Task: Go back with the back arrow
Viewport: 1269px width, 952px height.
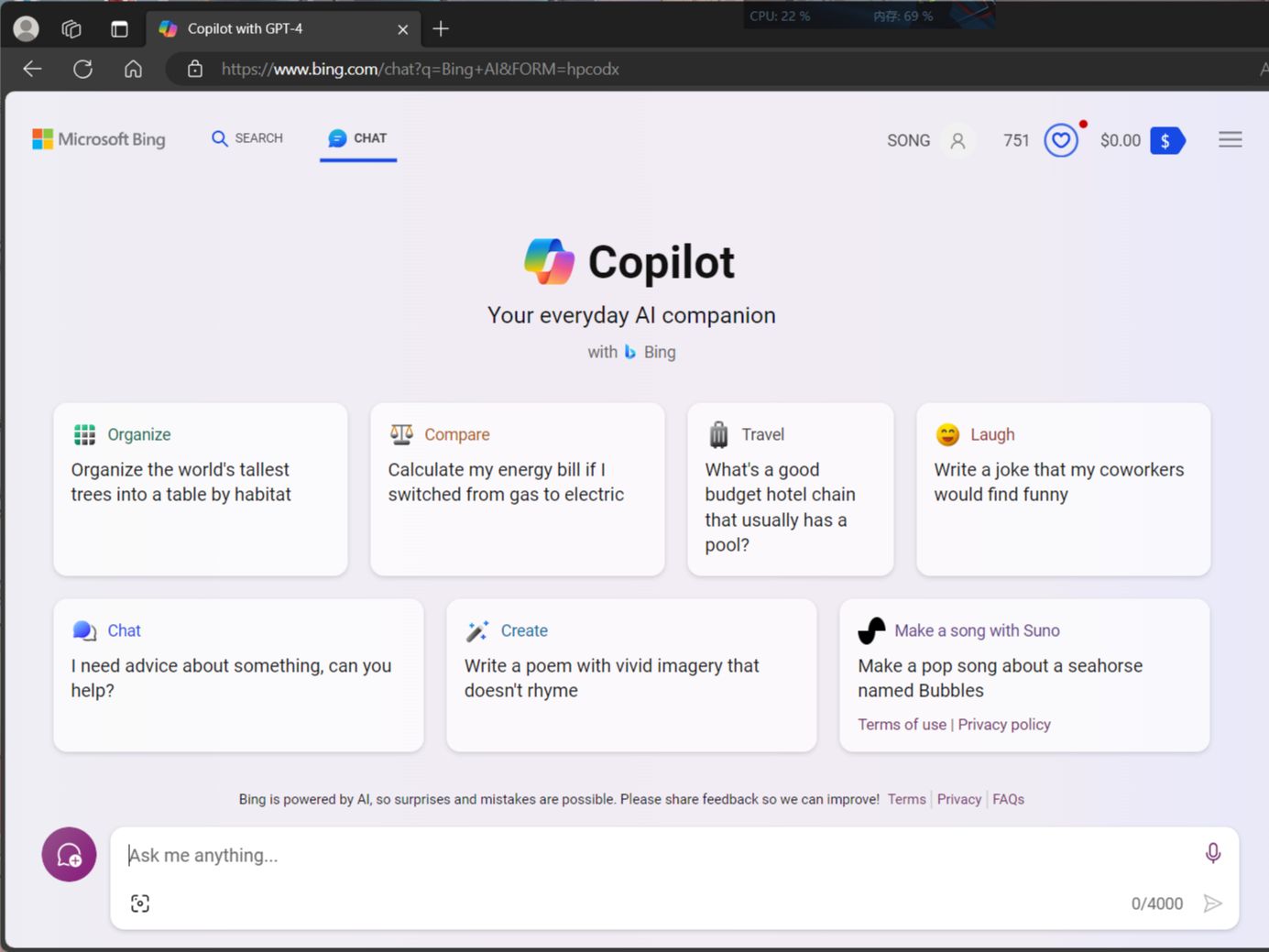Action: [x=32, y=69]
